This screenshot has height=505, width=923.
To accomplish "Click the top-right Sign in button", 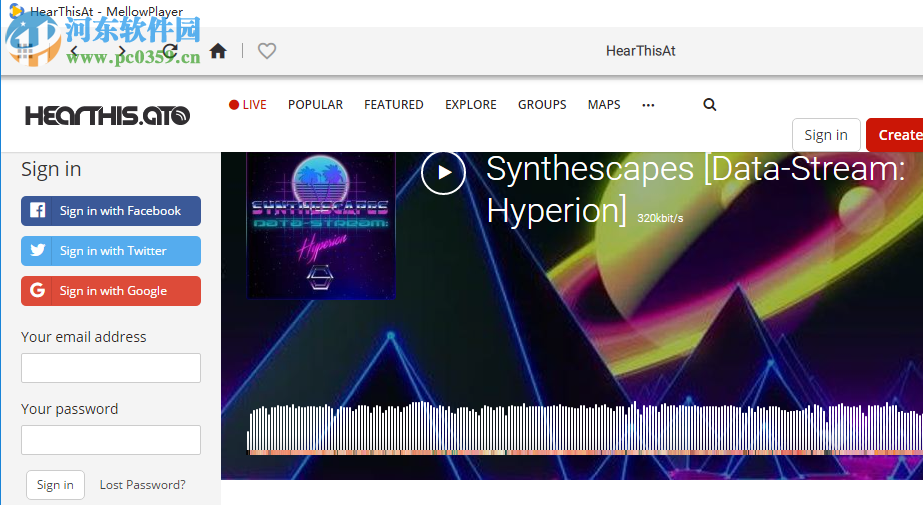I will click(826, 135).
